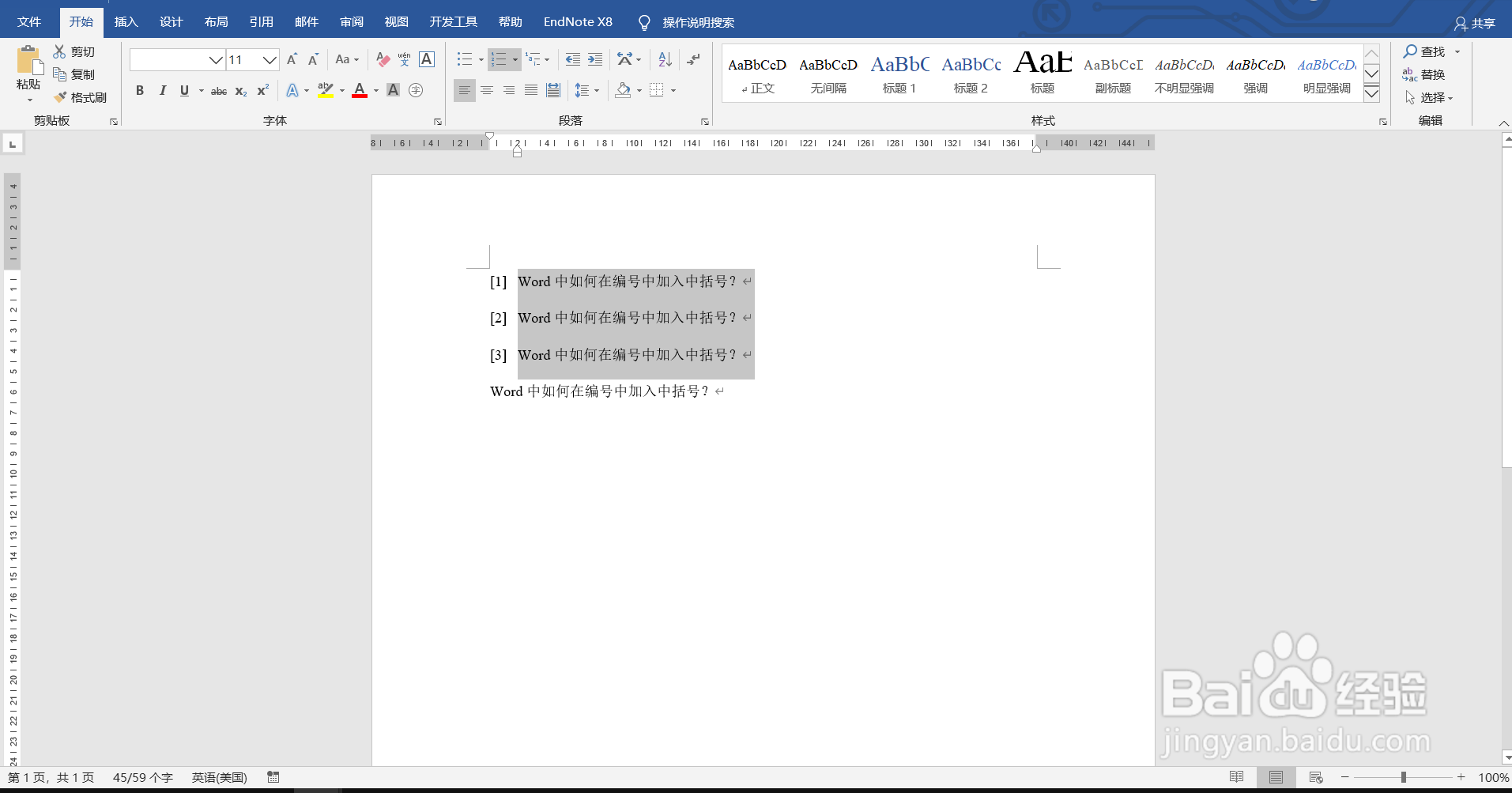Apply character border icon
The width and height of the screenshot is (1512, 793).
click(427, 59)
